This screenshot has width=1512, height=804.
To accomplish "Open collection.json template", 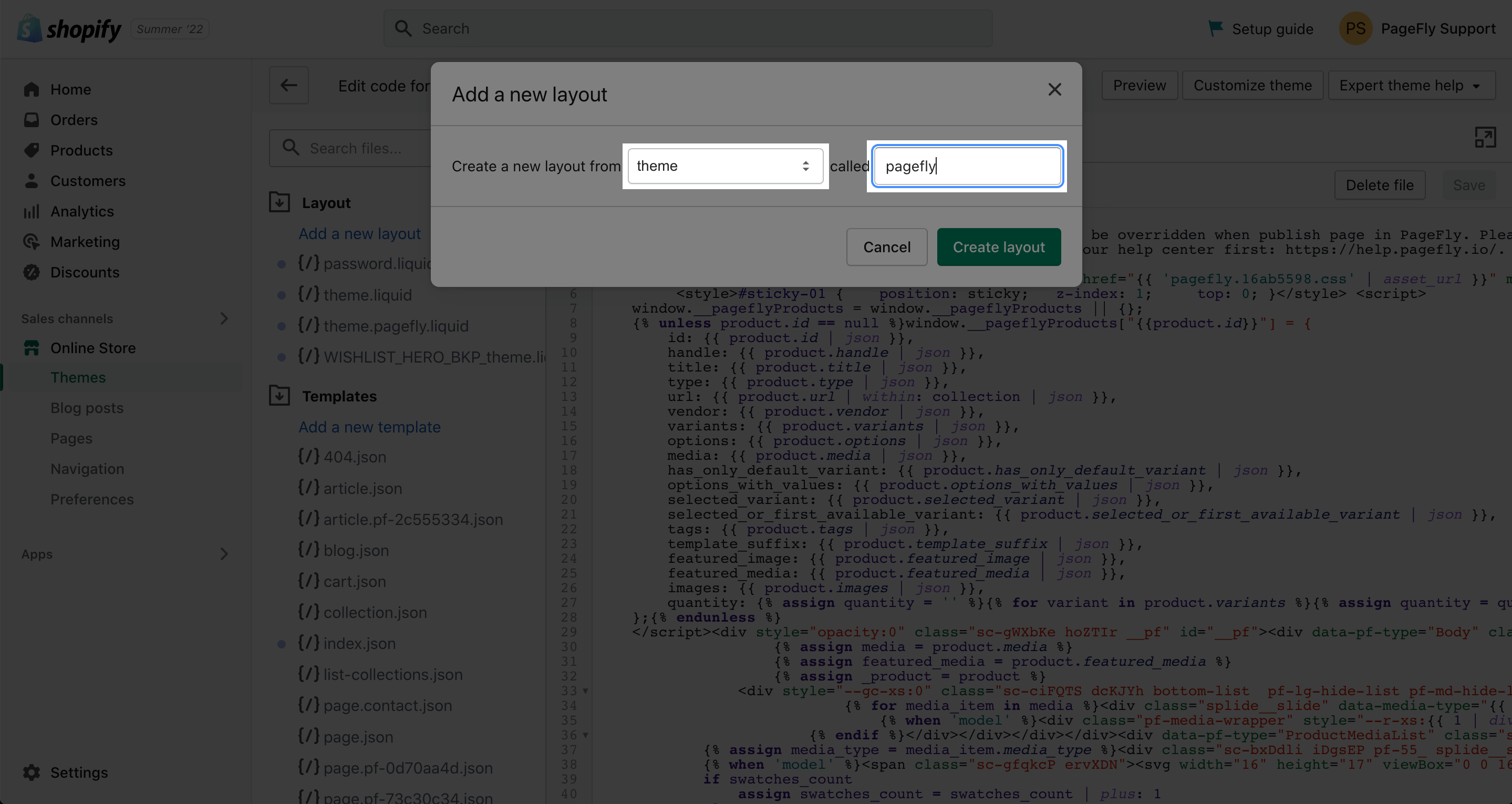I will pos(362,613).
